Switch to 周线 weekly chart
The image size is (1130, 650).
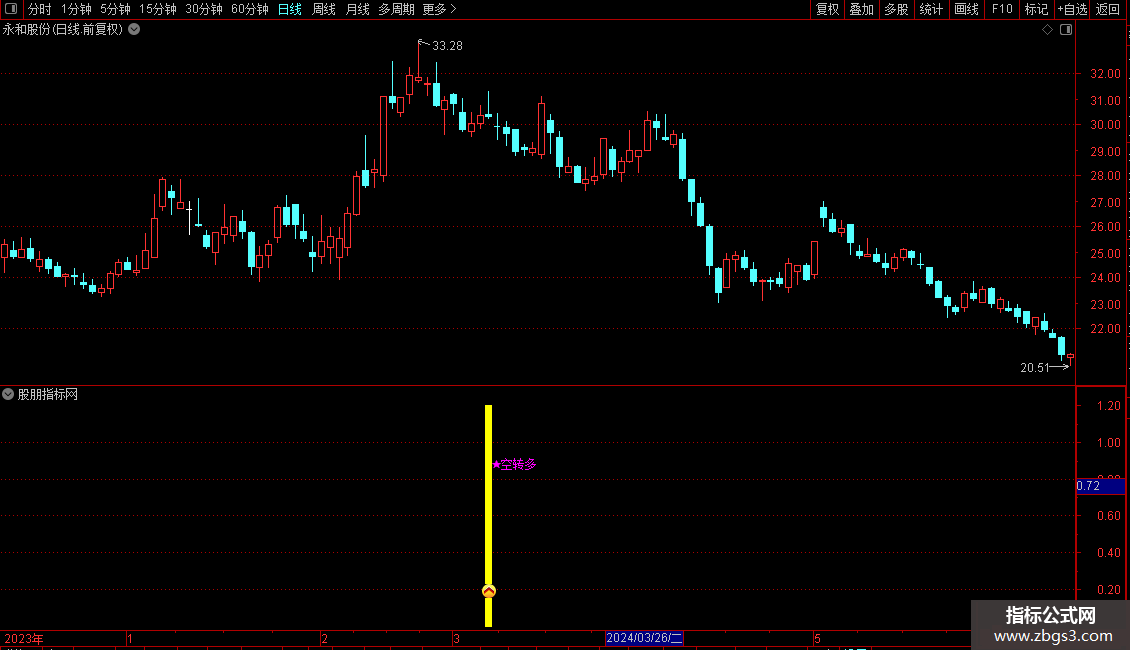(324, 9)
